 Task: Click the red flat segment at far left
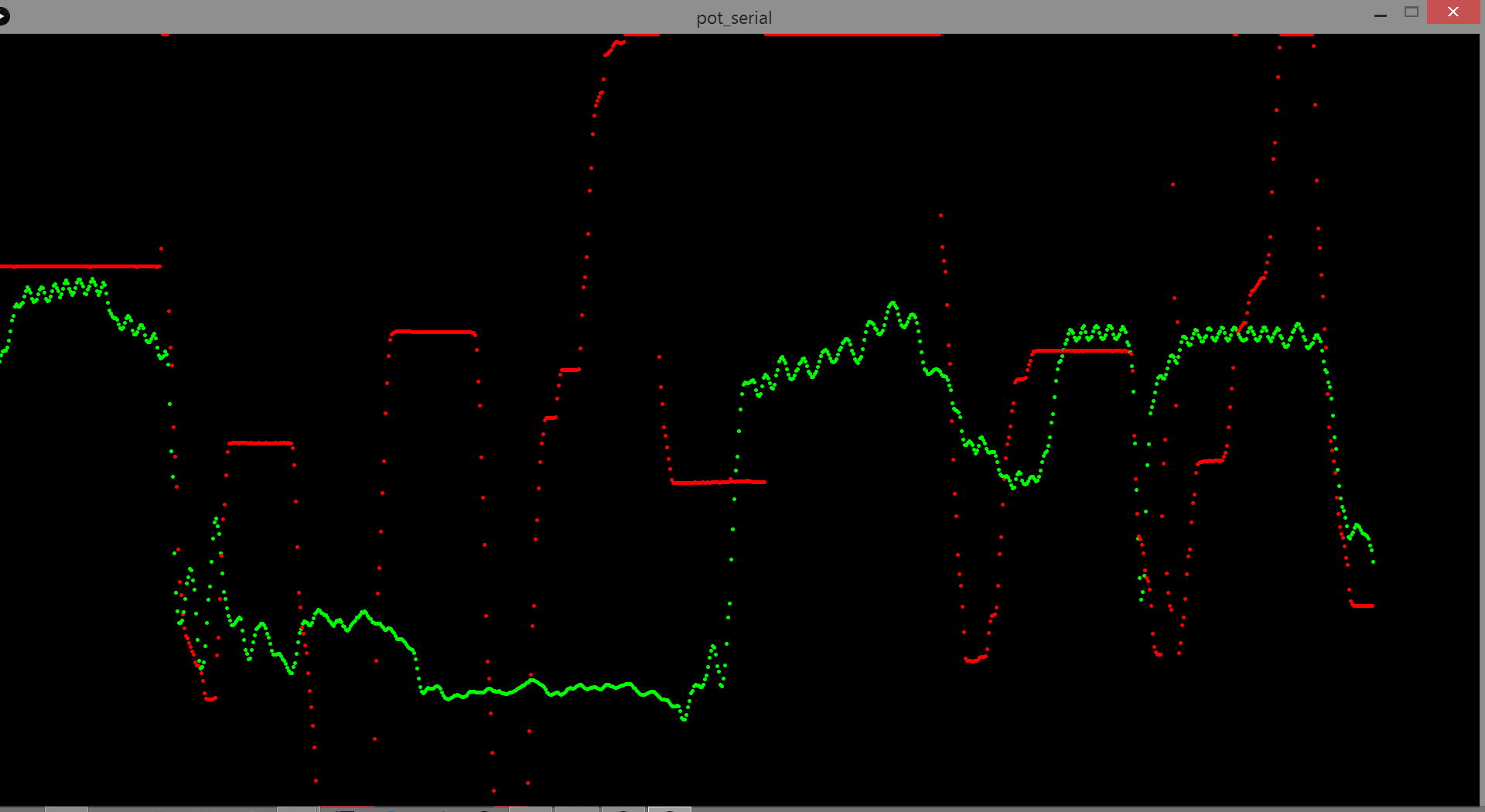coord(77,266)
